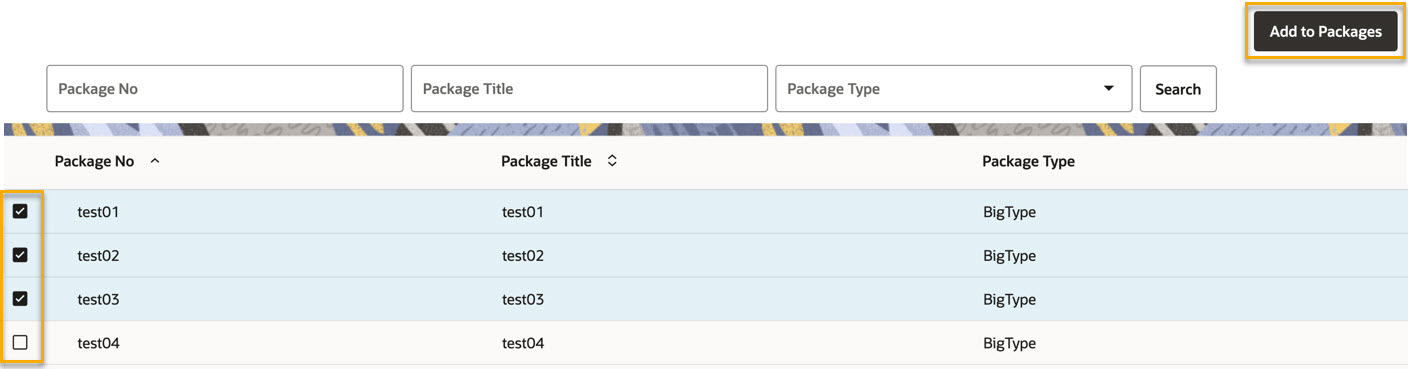1408x369 pixels.
Task: Focus the Package Title search field
Action: (x=589, y=89)
